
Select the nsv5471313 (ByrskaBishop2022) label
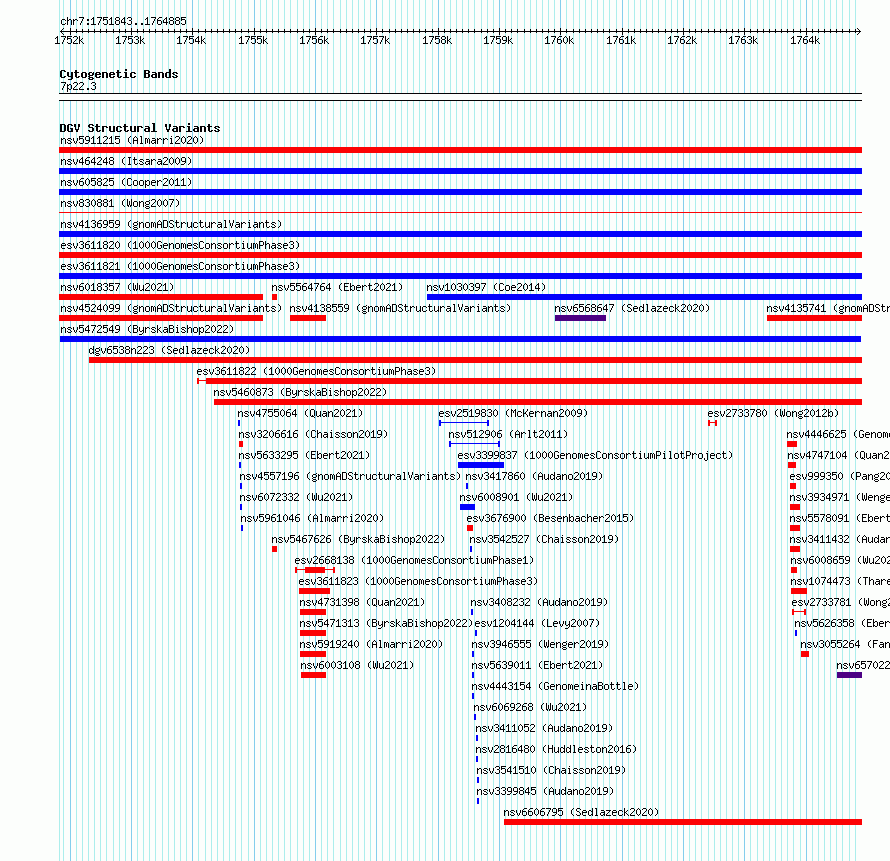coord(387,623)
